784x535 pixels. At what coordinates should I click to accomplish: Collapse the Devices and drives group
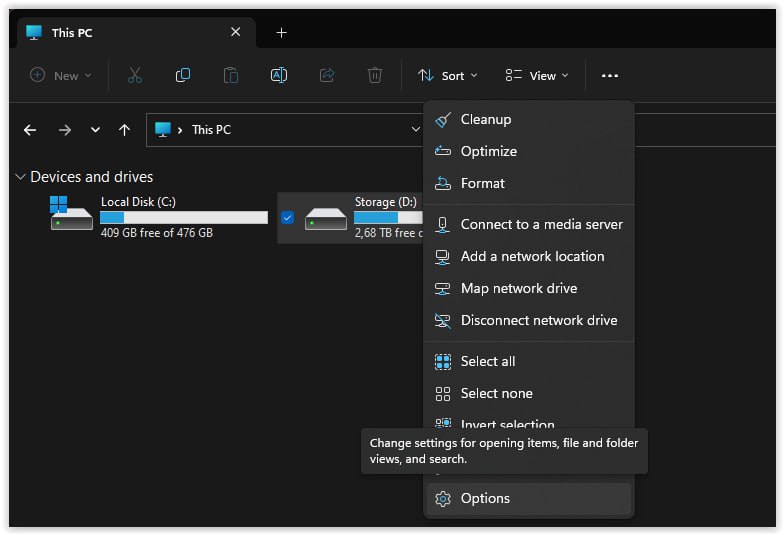tap(20, 176)
